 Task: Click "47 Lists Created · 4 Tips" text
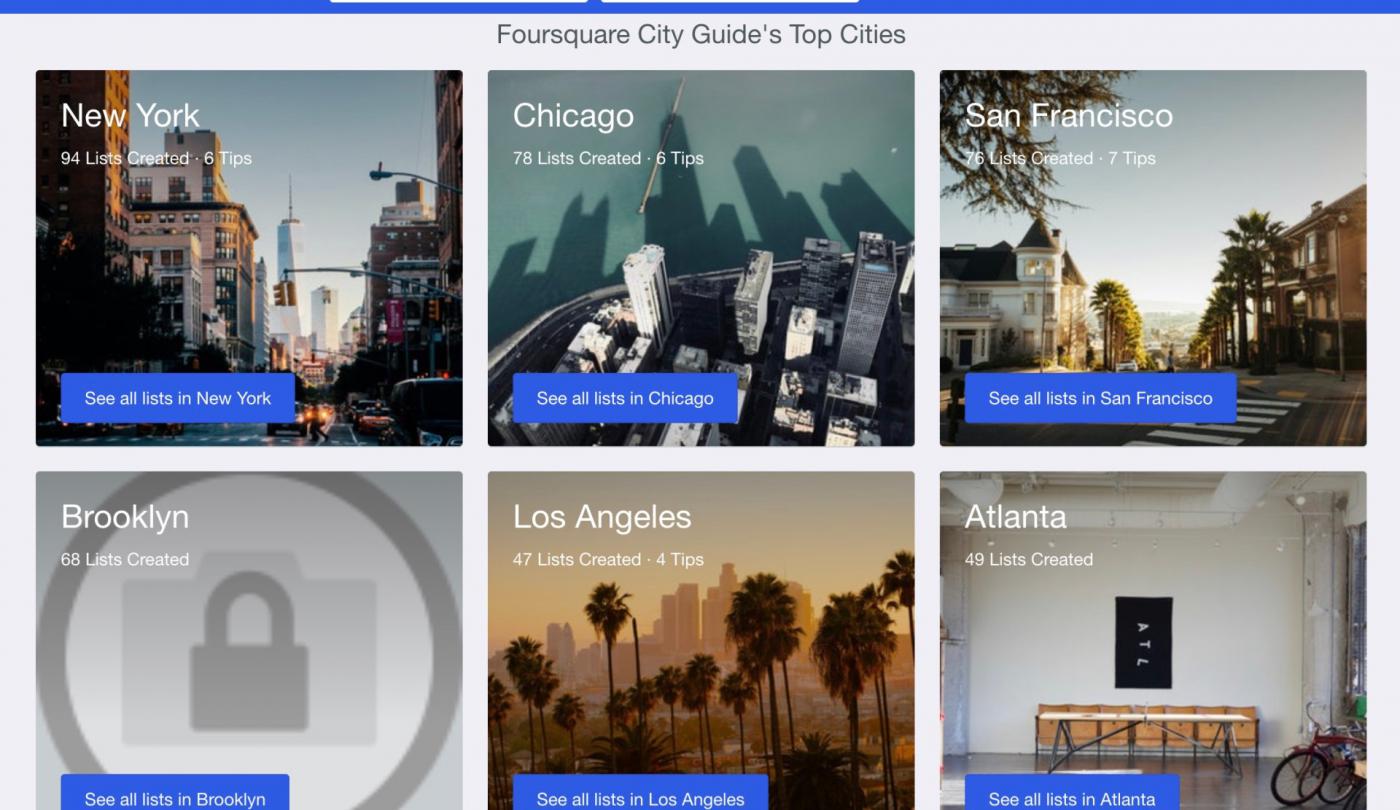point(608,559)
